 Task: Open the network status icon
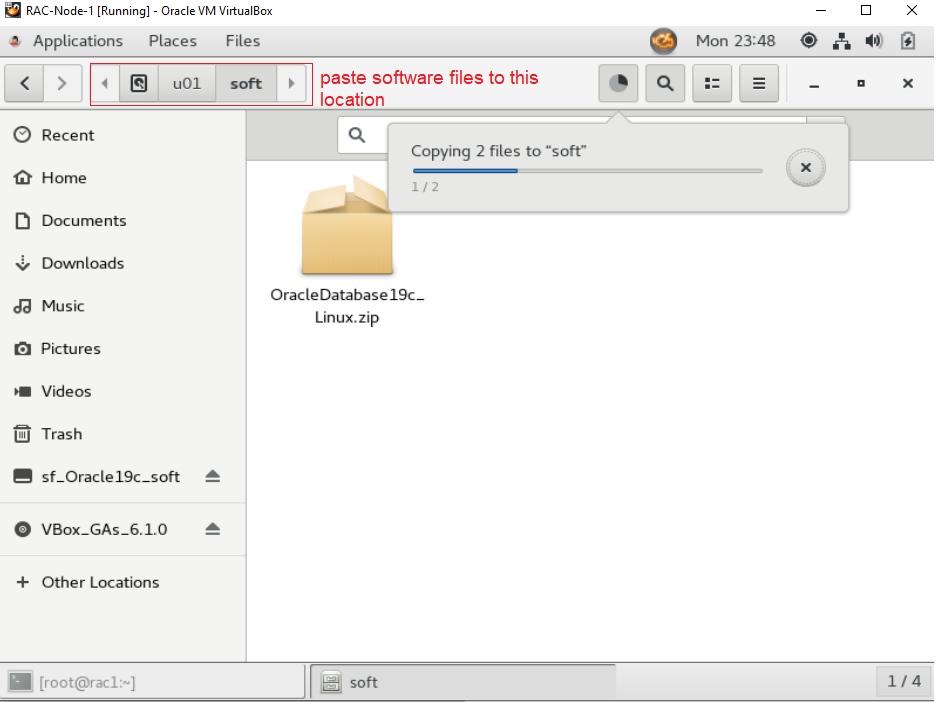pos(841,41)
